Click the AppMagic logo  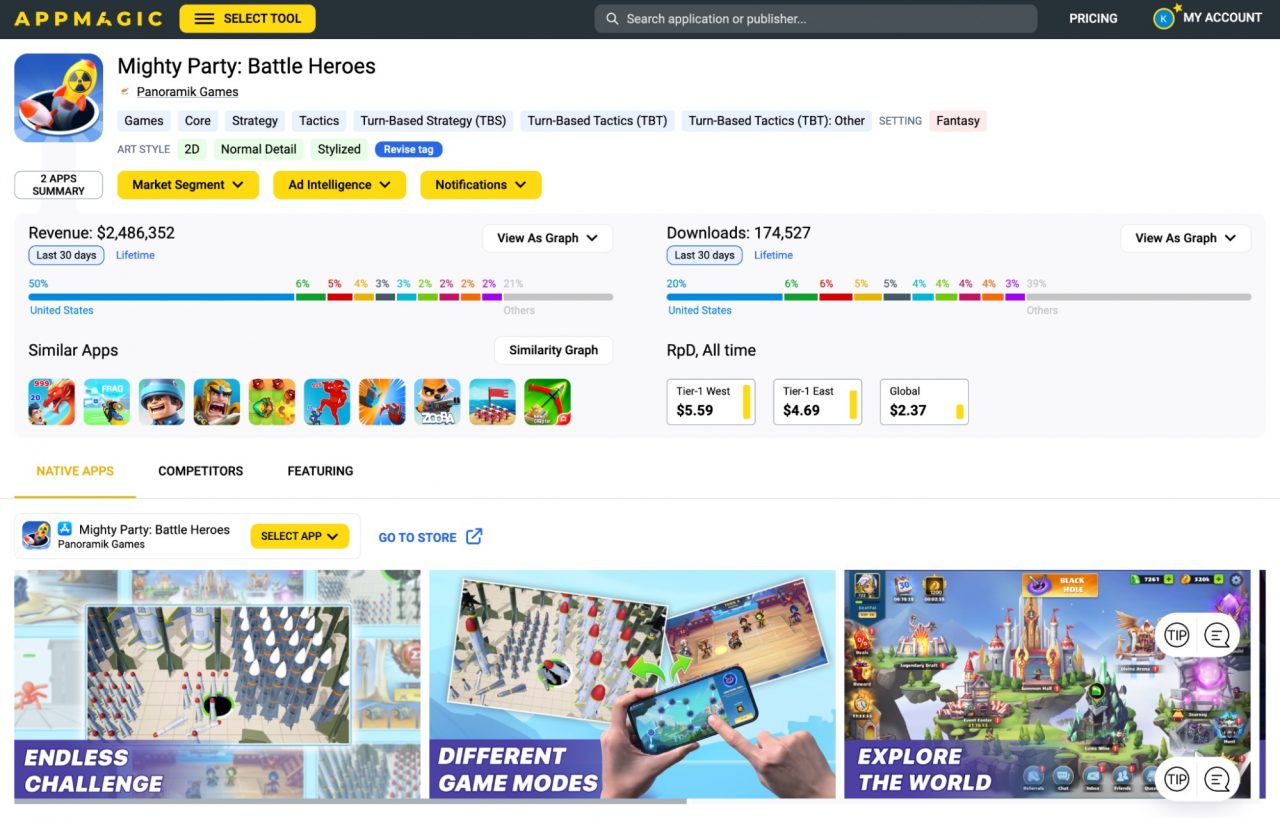coord(88,18)
